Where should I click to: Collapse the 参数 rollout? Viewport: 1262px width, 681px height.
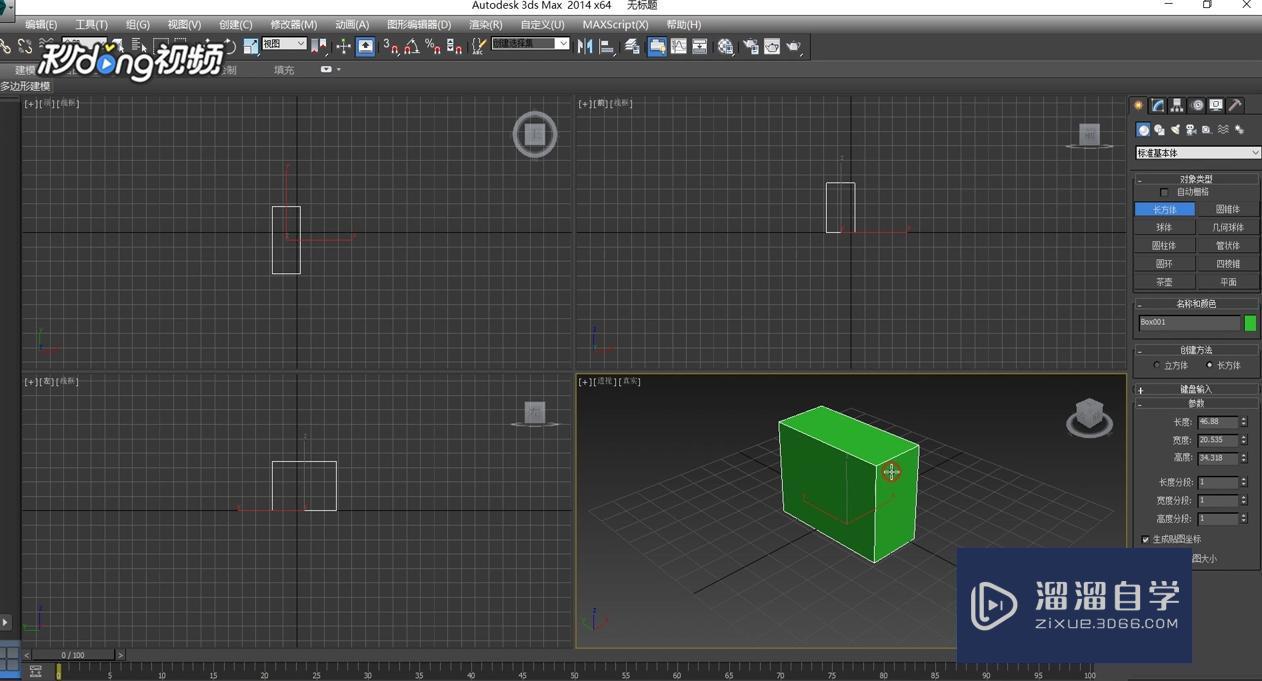coord(1196,403)
